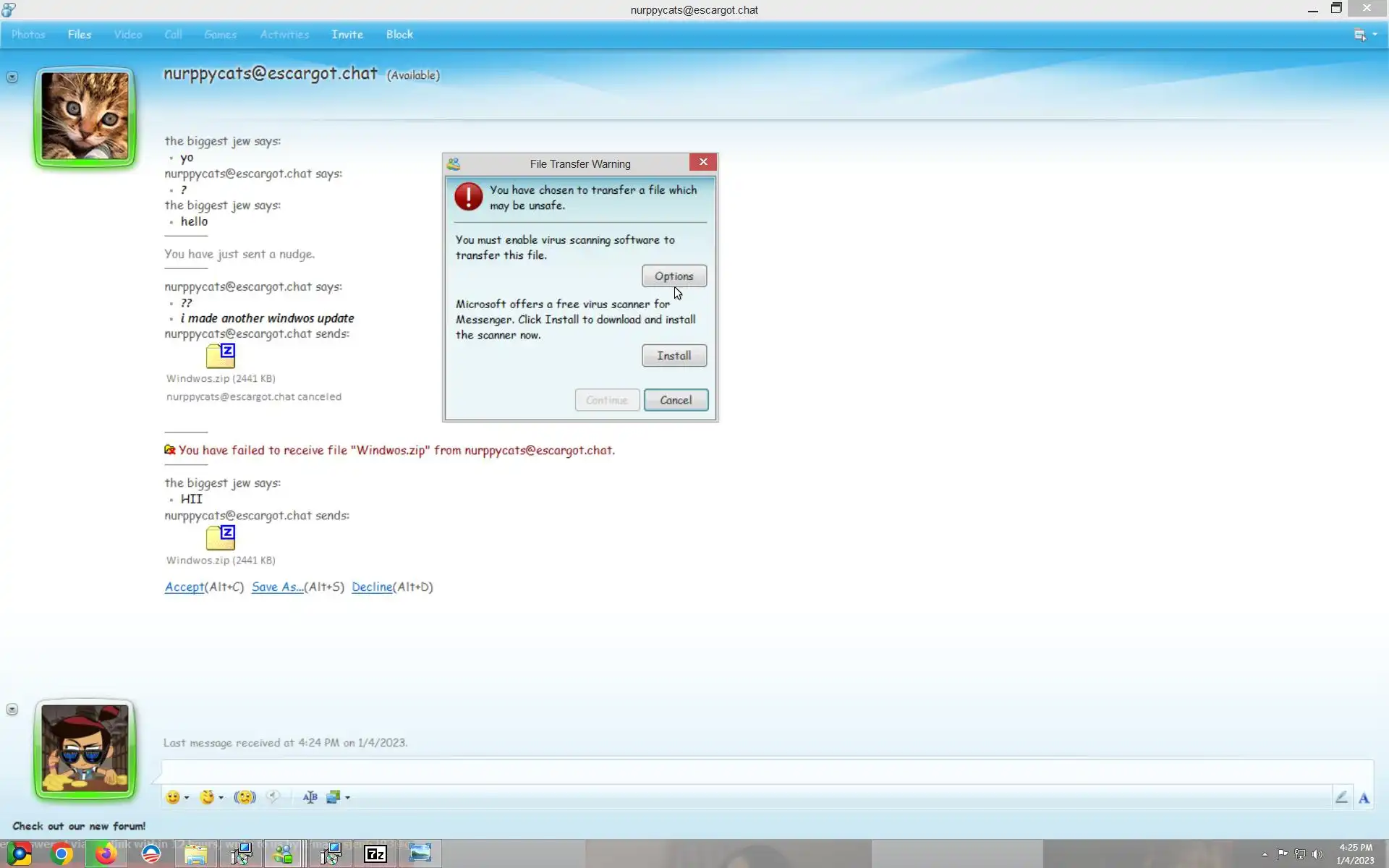Click the change font AB icon
Image resolution: width=1389 pixels, height=868 pixels.
[x=310, y=797]
